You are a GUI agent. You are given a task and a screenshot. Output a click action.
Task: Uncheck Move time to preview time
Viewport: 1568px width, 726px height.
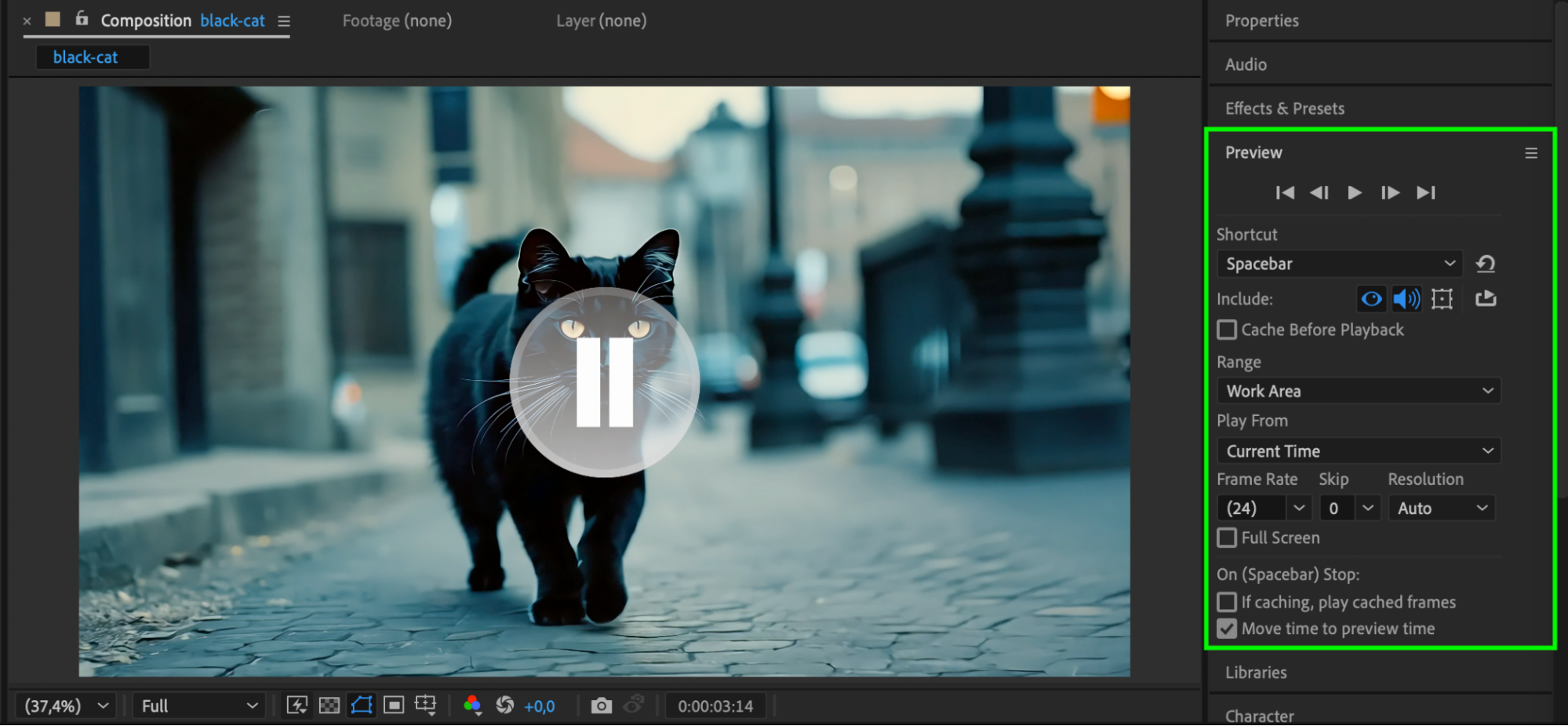(1227, 629)
